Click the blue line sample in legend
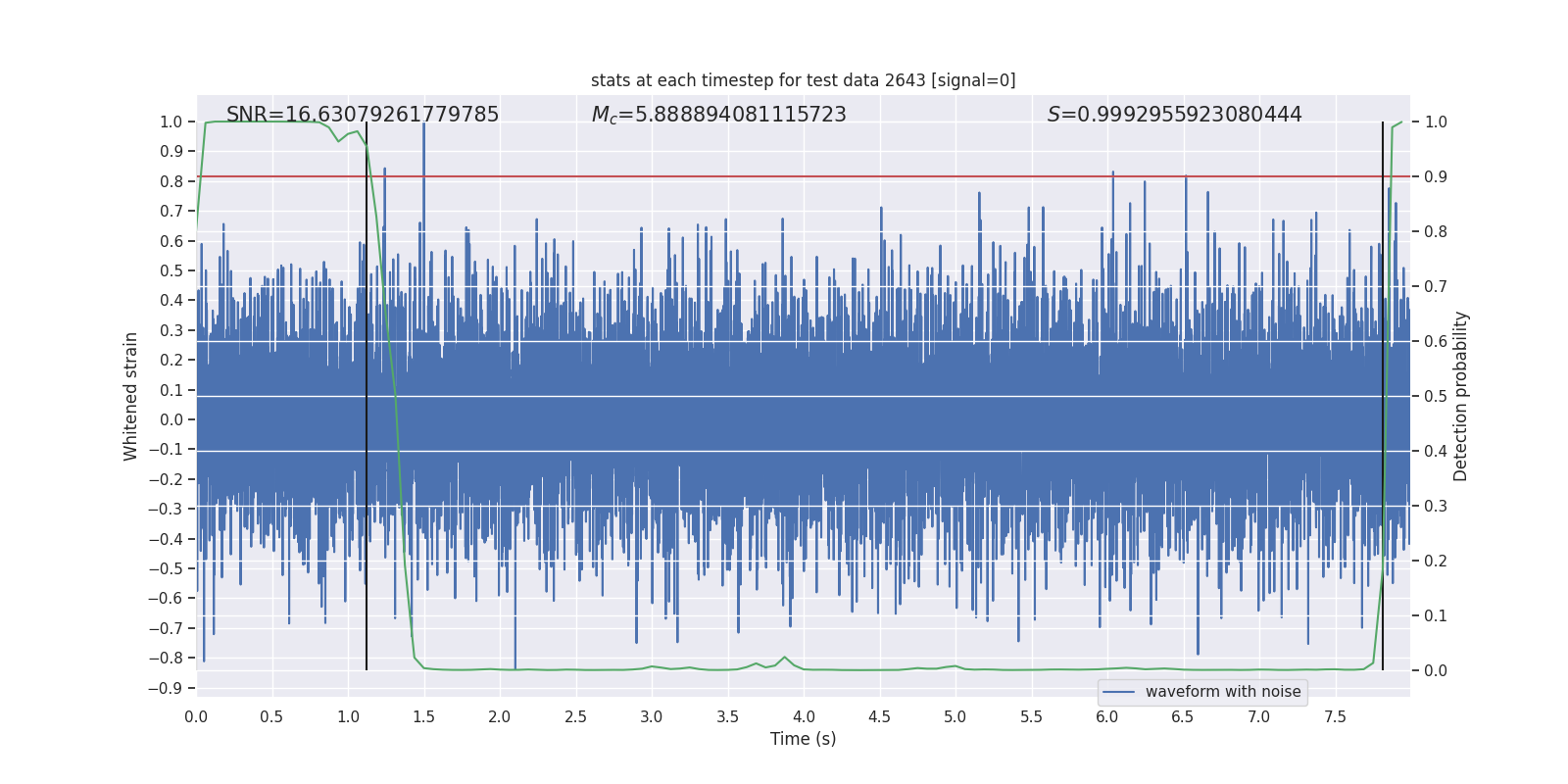 click(1119, 692)
